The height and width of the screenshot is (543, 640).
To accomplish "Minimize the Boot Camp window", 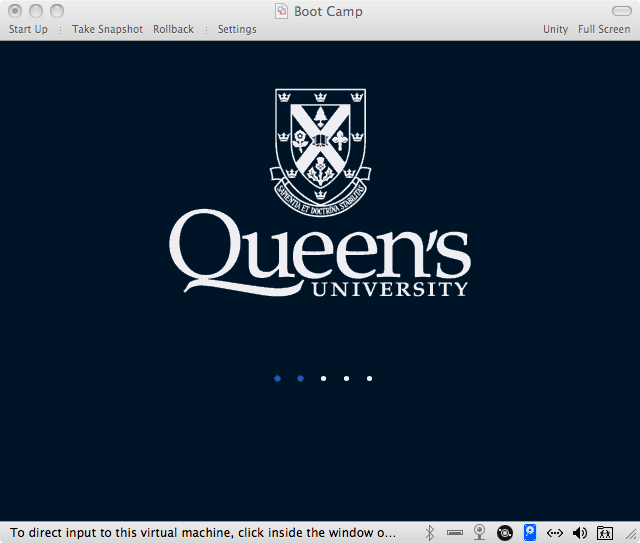I will (36, 11).
